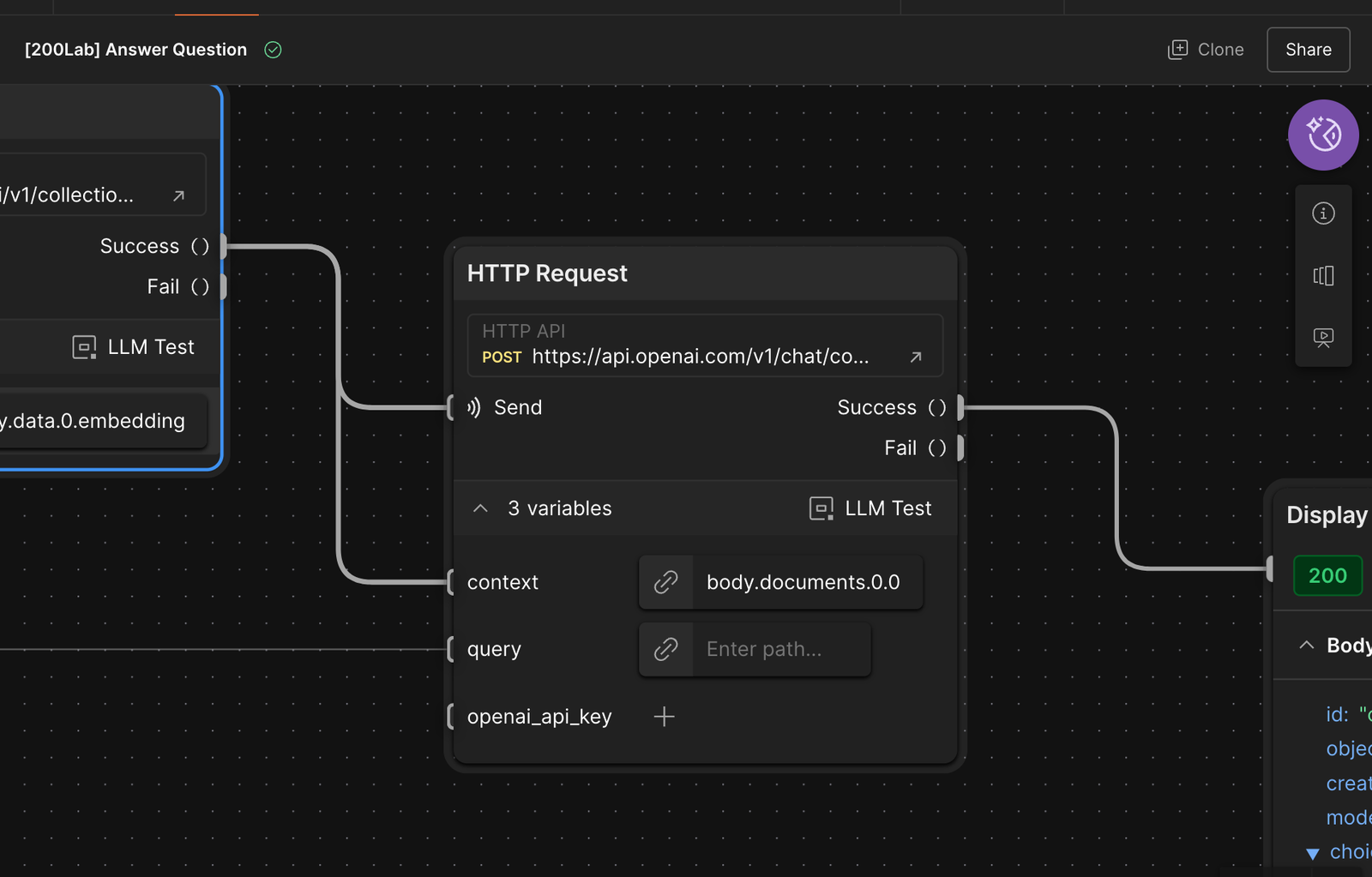Select the body.documents.0.0 context path field
This screenshot has height=877, width=1372.
pos(803,582)
